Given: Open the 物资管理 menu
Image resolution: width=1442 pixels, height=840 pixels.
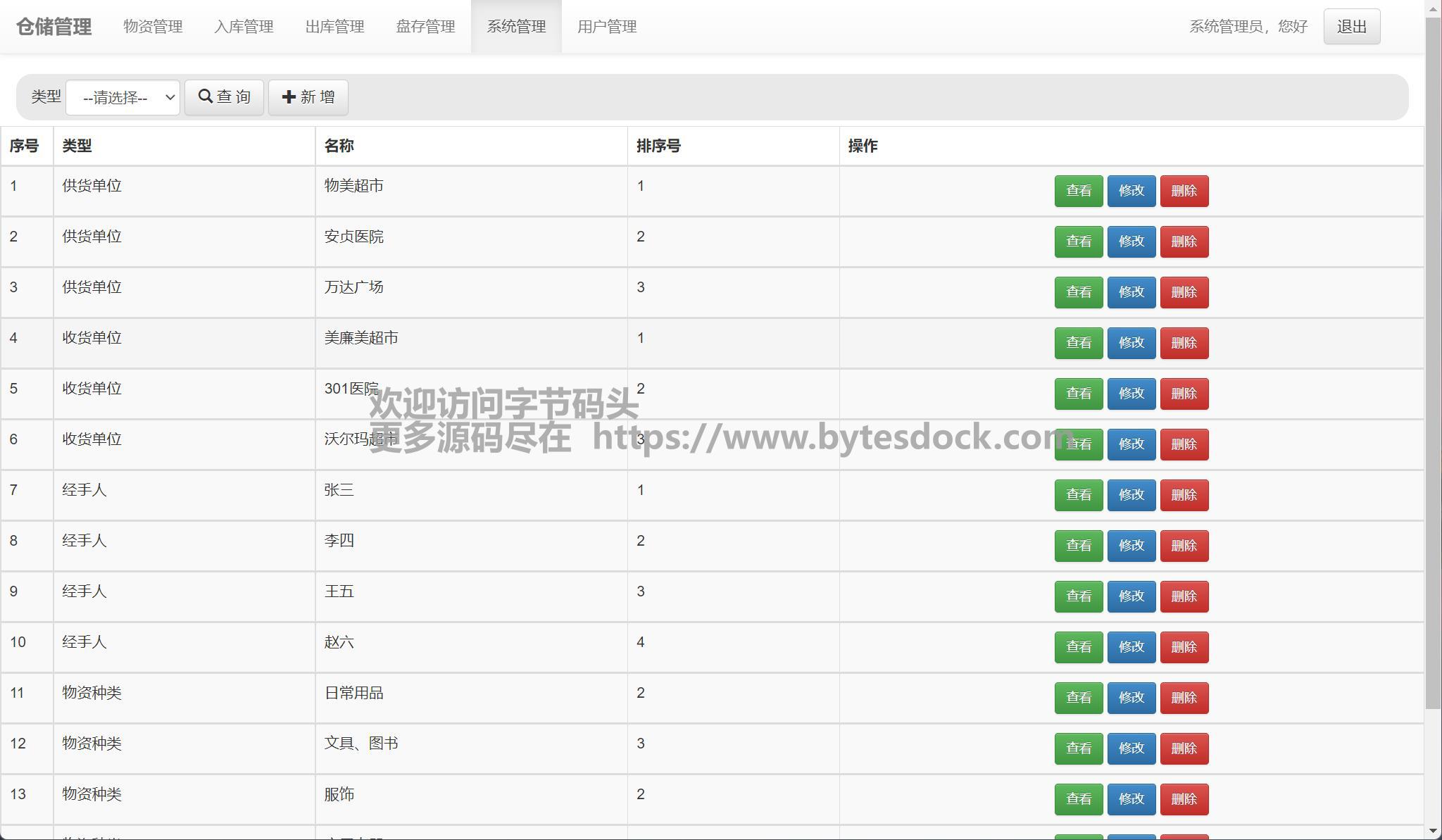Looking at the screenshot, I should tap(153, 27).
